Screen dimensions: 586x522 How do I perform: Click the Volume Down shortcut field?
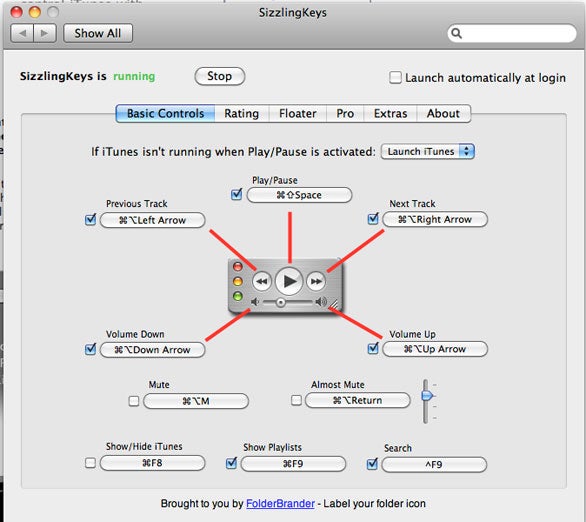point(152,350)
